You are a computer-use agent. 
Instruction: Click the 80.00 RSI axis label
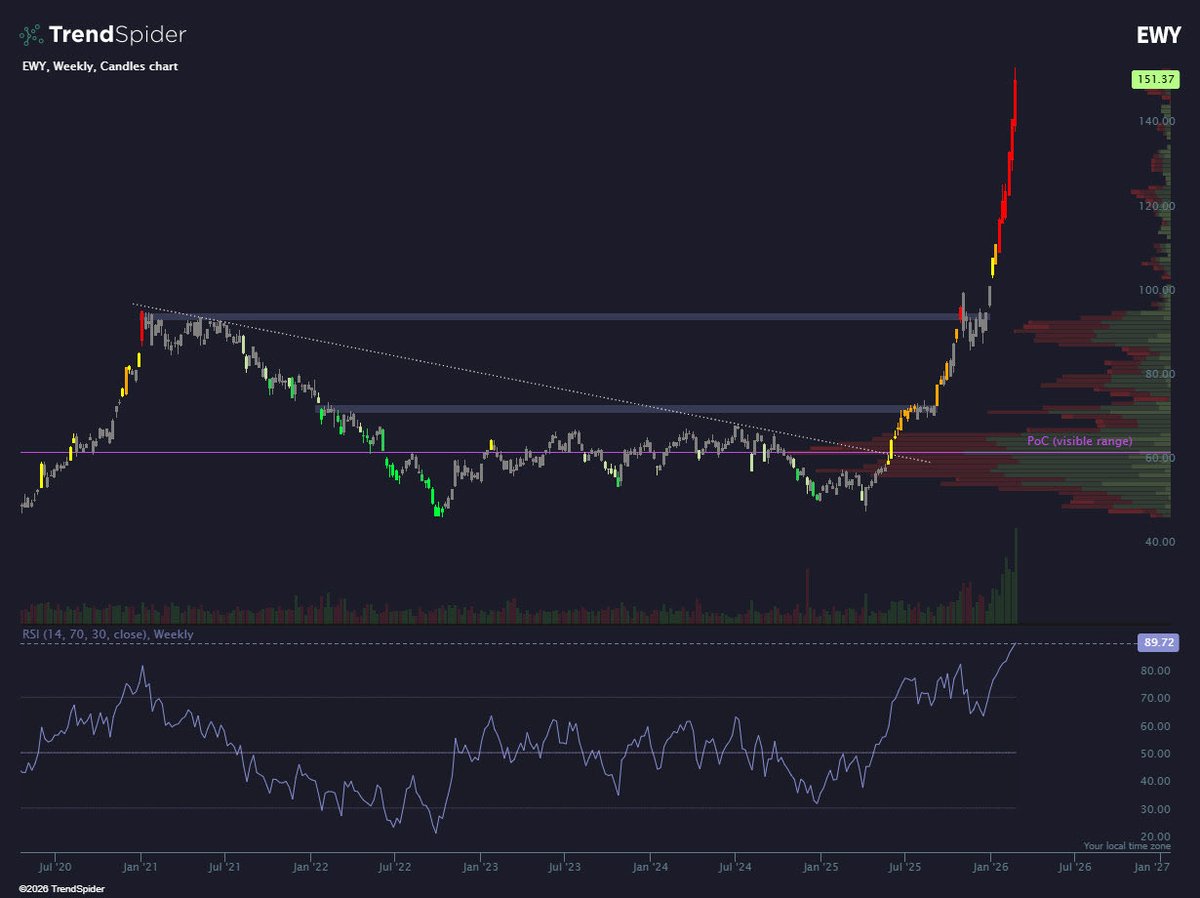coord(1158,671)
